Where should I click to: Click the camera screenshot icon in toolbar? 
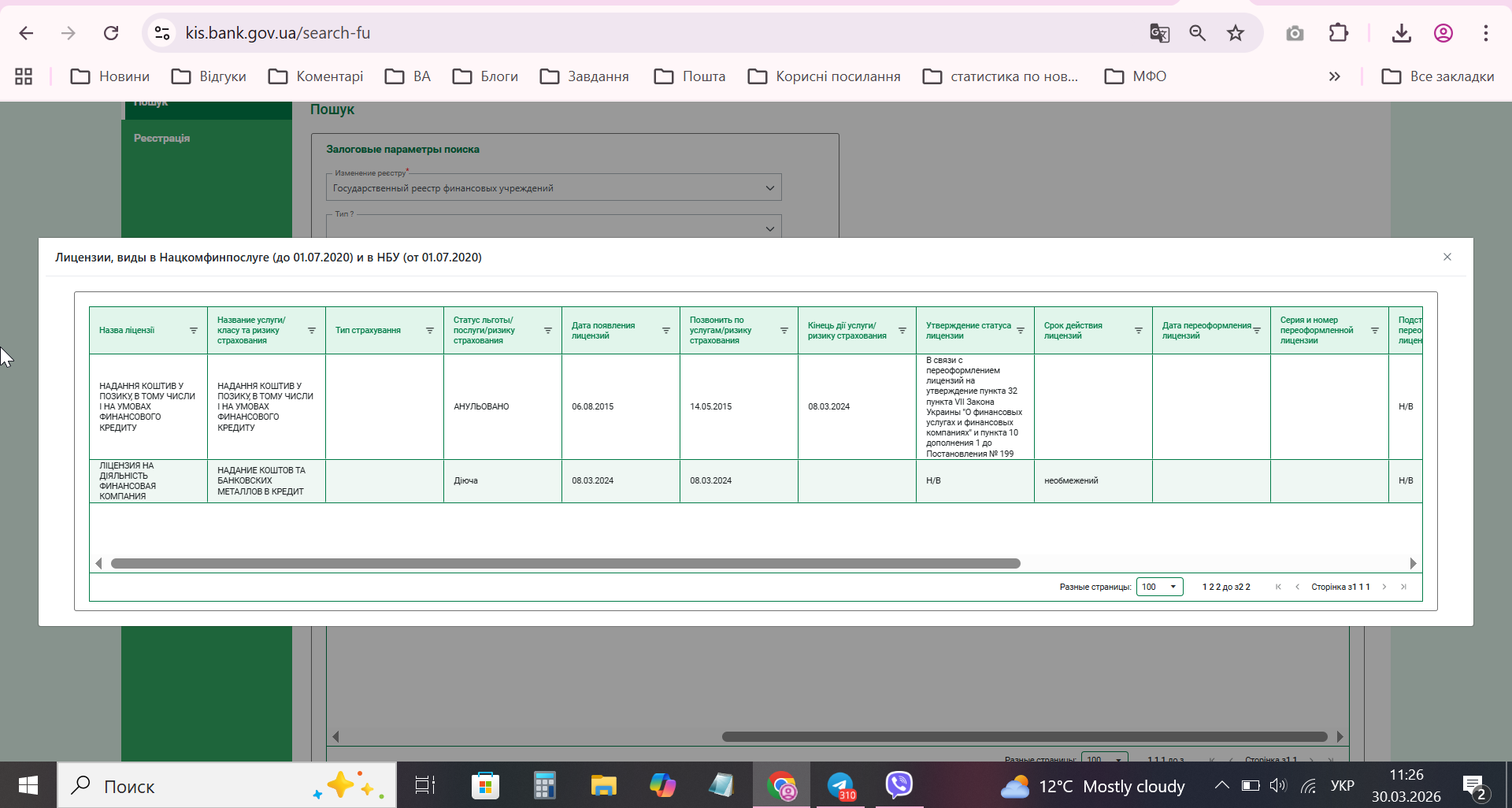pos(1295,33)
